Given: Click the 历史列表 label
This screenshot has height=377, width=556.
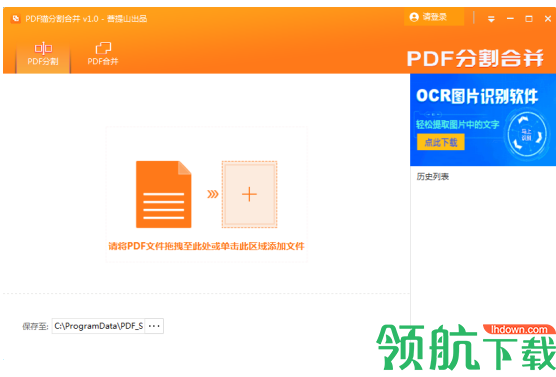Looking at the screenshot, I should pyautogui.click(x=433, y=177).
